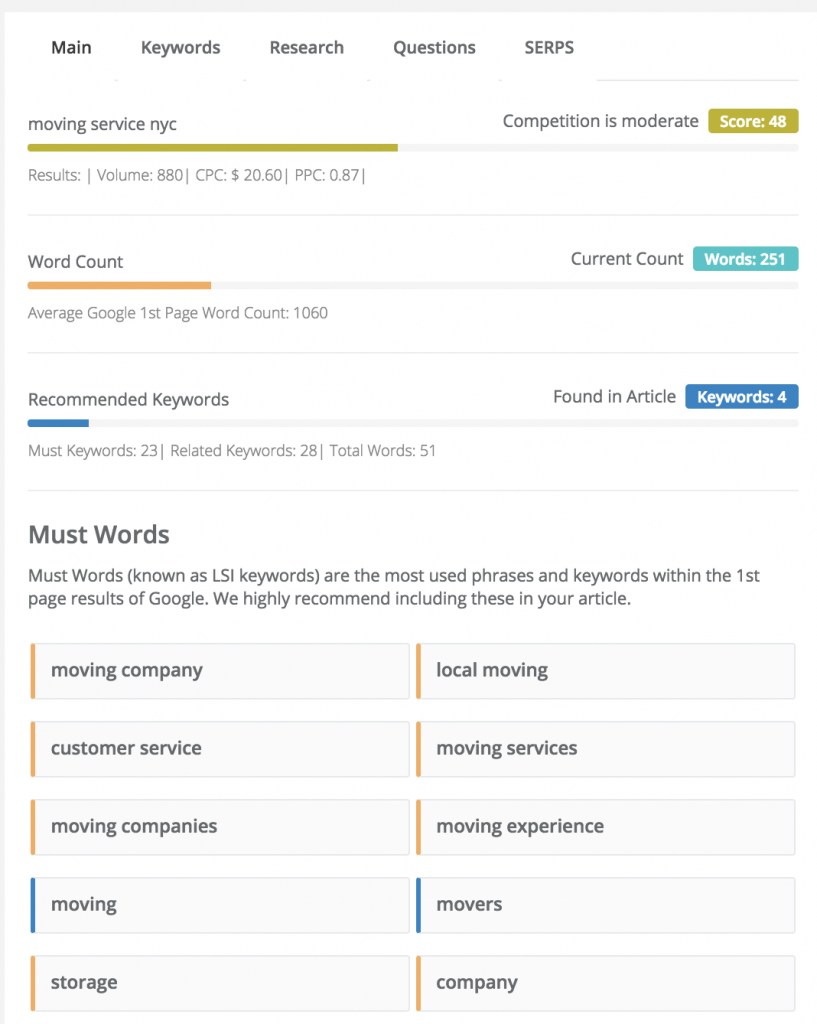Click the Words: 251 badge
Image resolution: width=817 pixels, height=1024 pixels.
click(745, 259)
